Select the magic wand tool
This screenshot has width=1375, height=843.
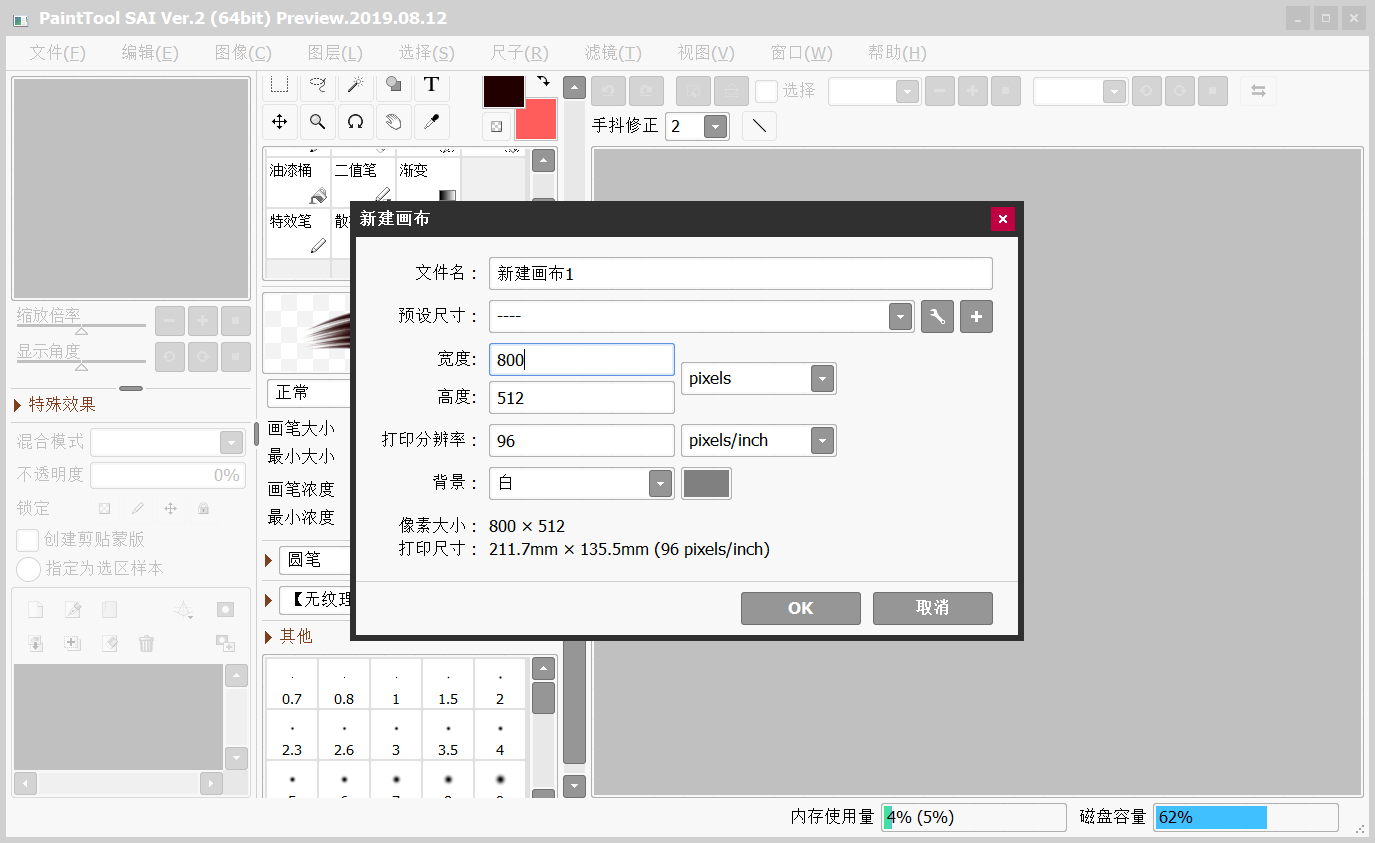(x=355, y=86)
